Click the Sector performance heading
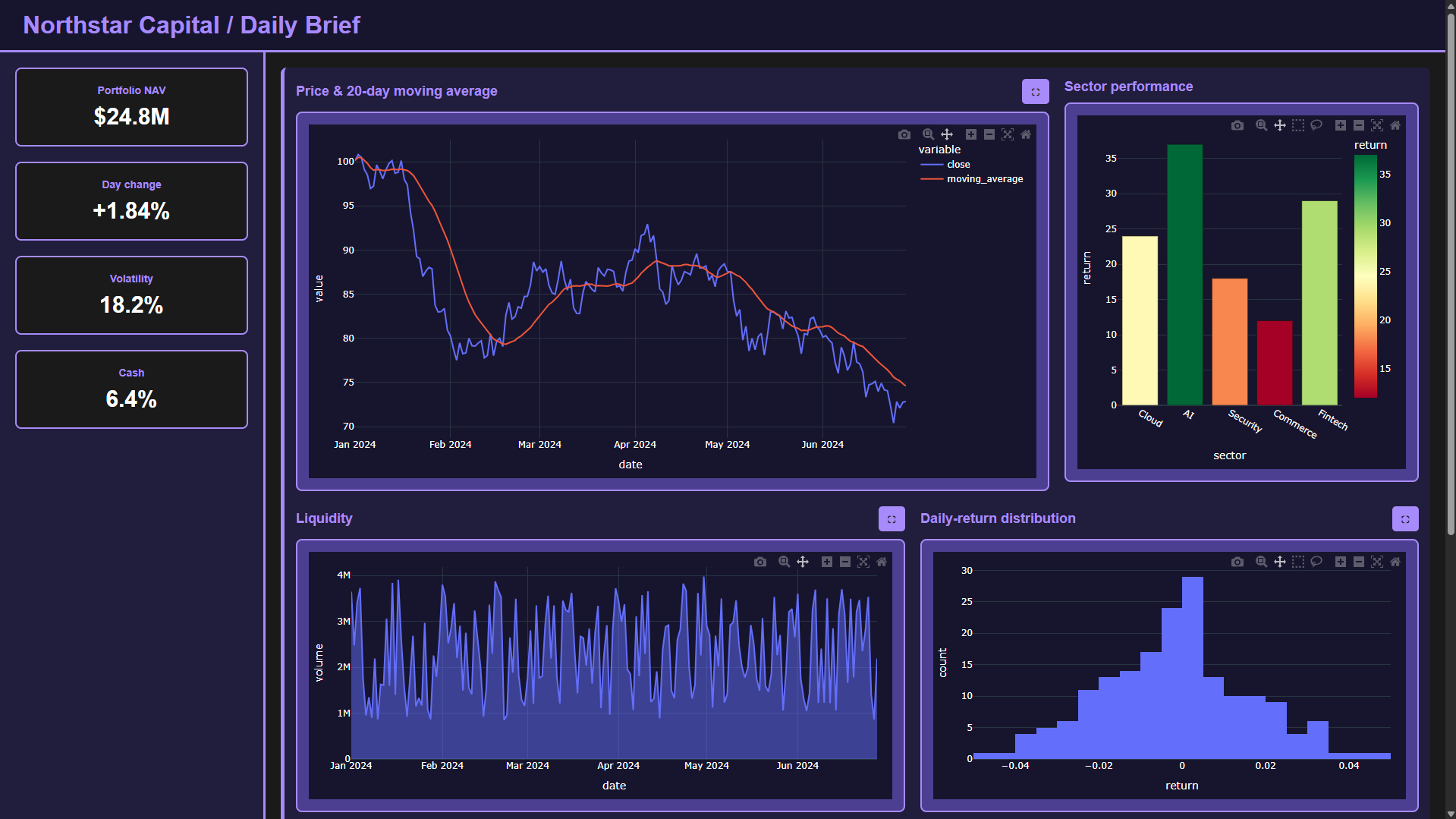 click(x=1128, y=87)
